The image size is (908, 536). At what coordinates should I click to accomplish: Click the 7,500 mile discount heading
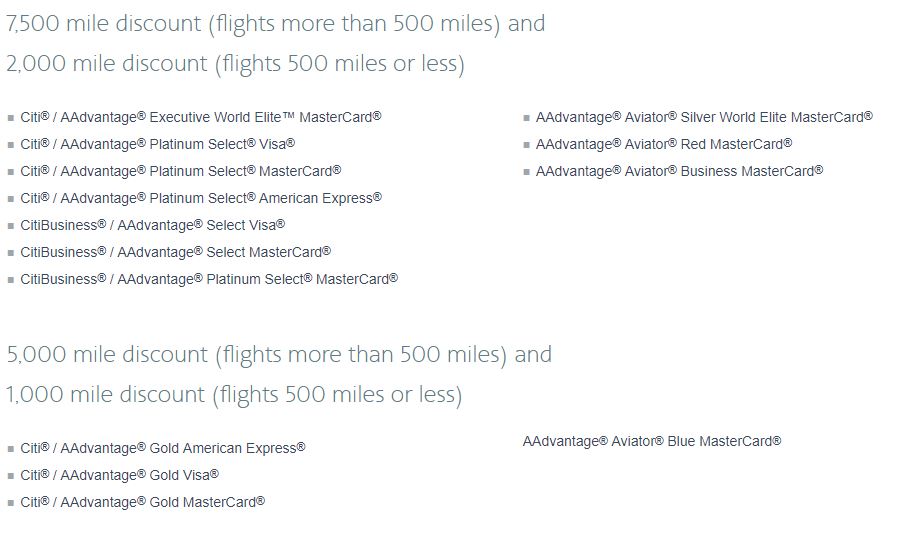pos(275,23)
